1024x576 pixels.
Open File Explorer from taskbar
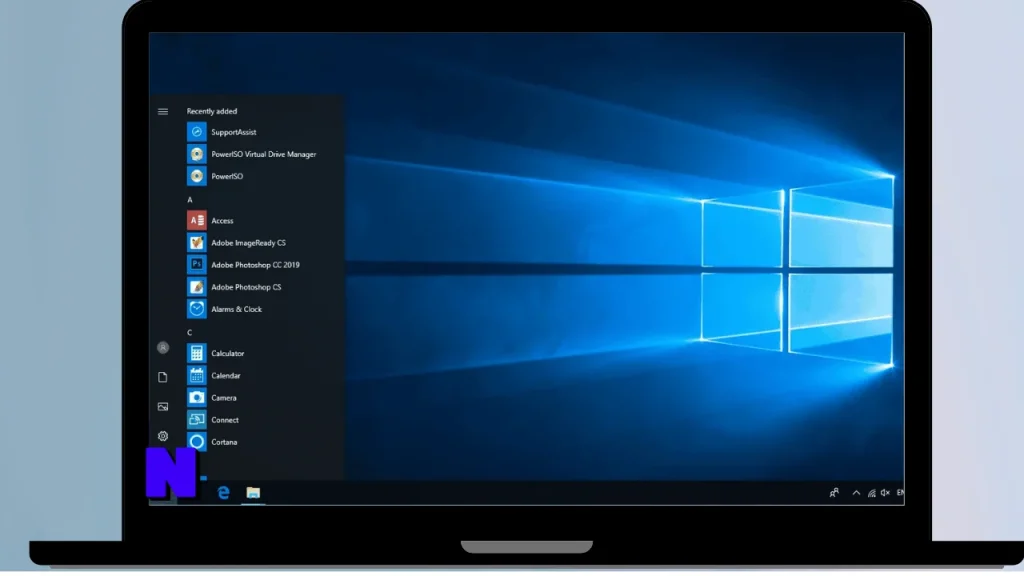coord(253,493)
